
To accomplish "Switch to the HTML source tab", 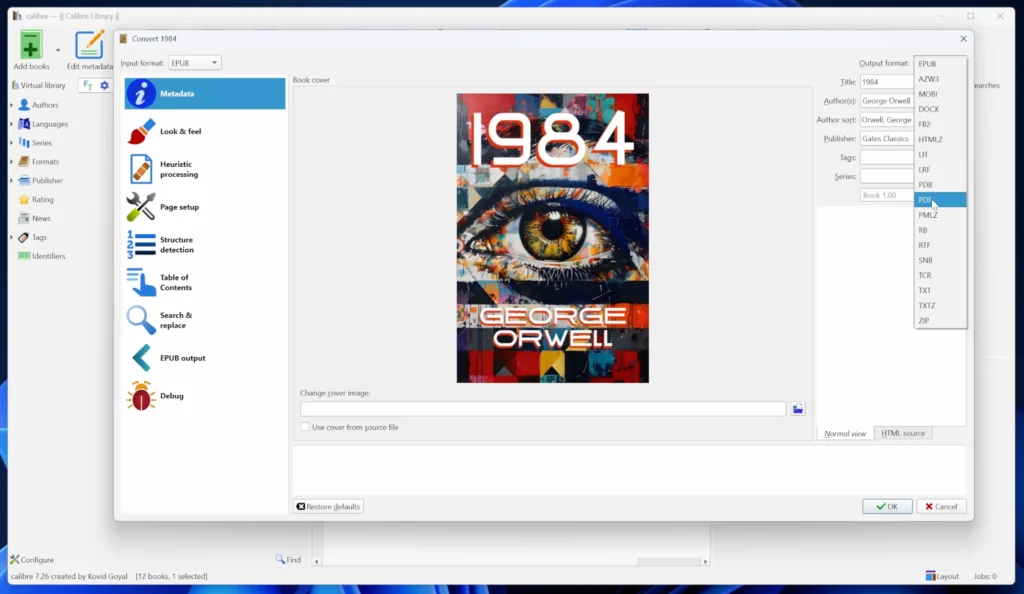I will pos(903,433).
